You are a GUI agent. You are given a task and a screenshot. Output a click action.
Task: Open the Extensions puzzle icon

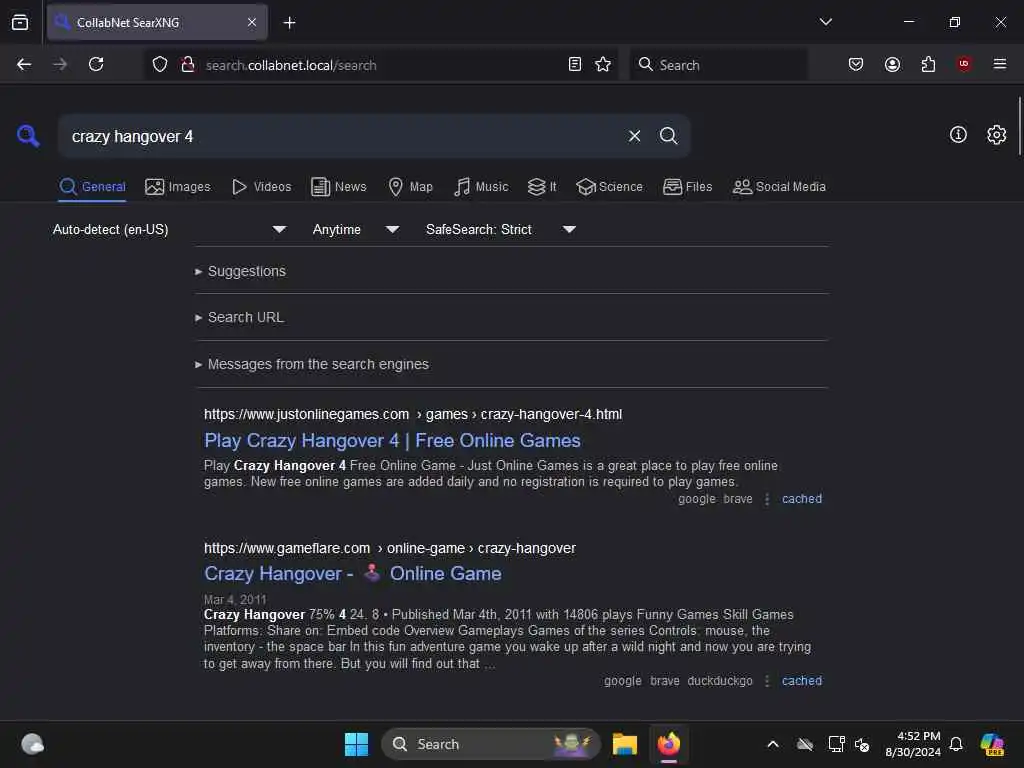(x=928, y=64)
